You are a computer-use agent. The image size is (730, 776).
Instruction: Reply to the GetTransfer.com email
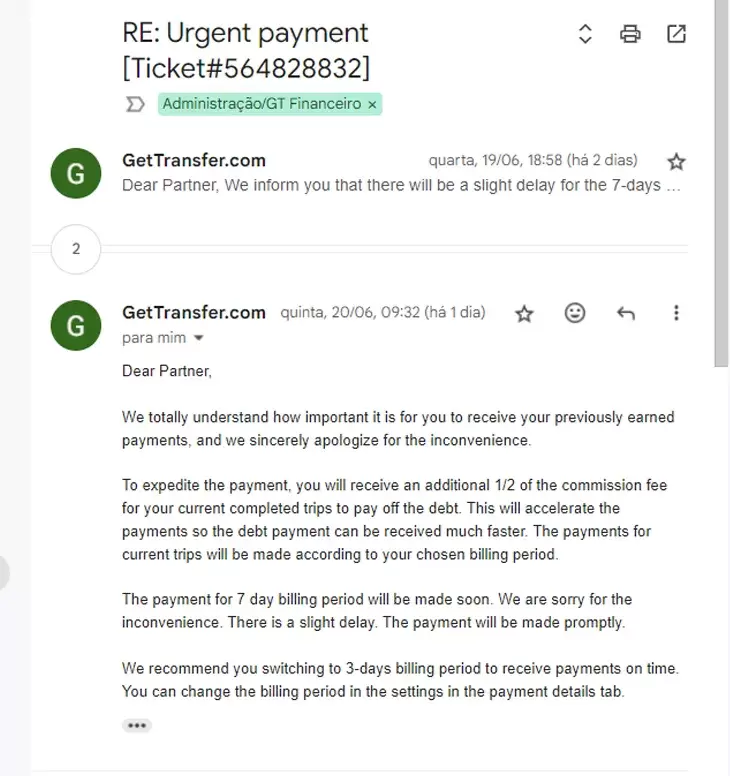(626, 313)
